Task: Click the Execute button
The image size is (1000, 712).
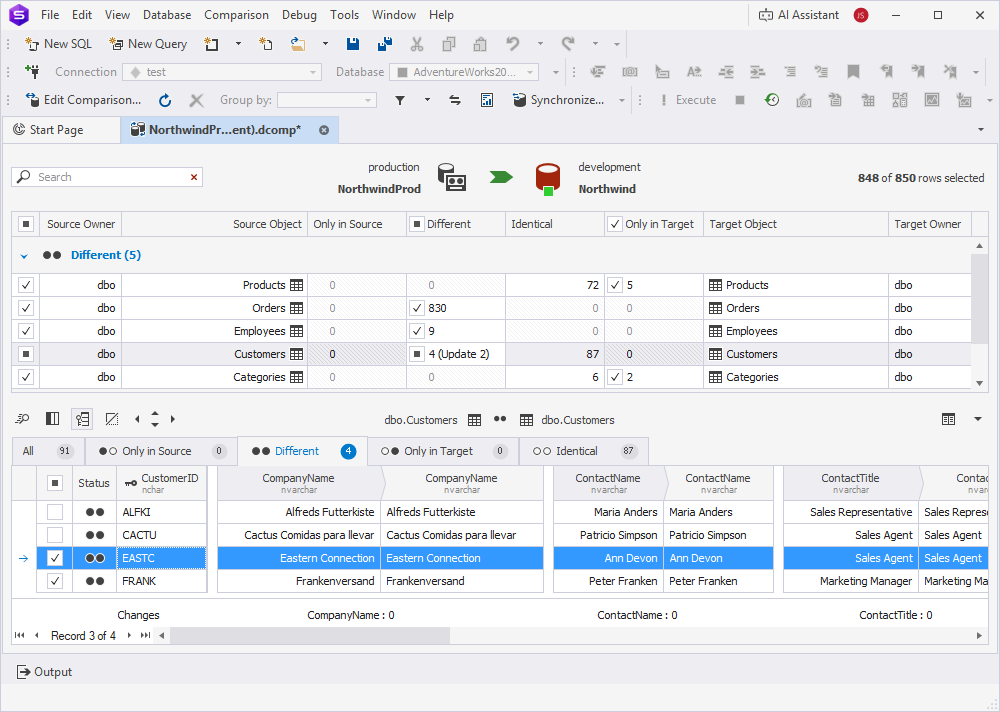Action: tap(695, 100)
